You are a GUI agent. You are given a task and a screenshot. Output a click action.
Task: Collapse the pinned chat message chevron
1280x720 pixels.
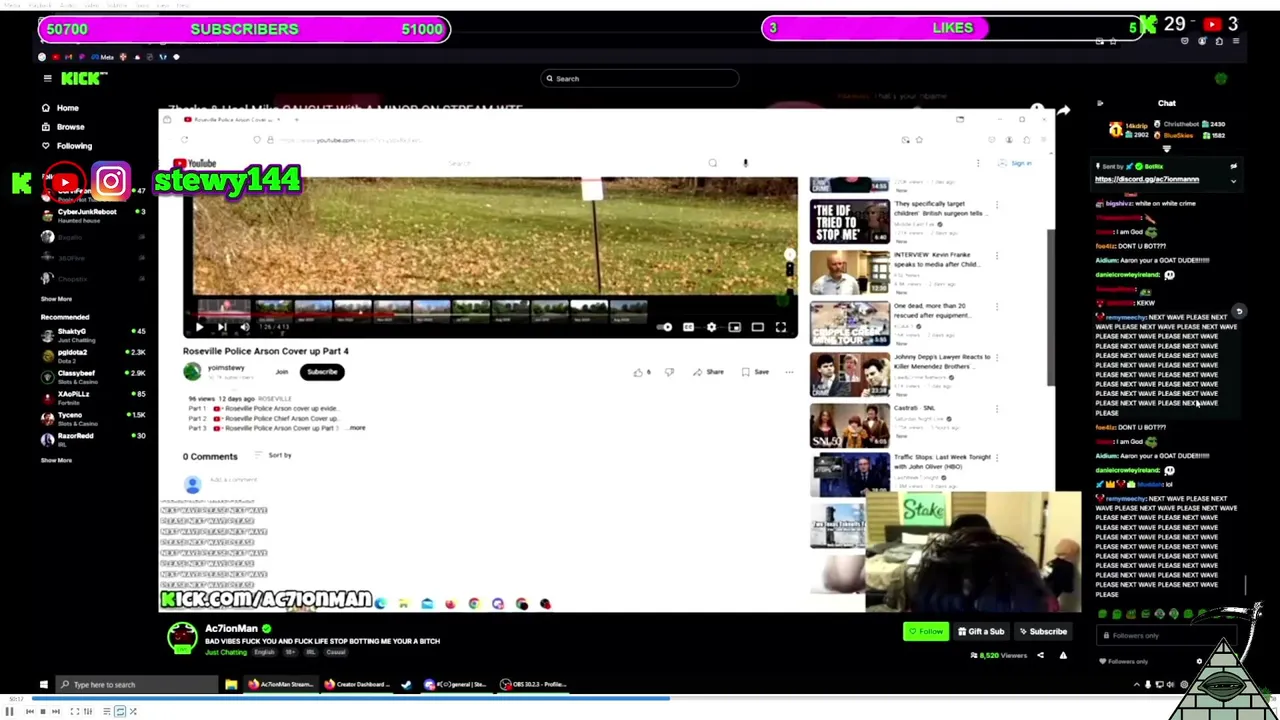1233,181
